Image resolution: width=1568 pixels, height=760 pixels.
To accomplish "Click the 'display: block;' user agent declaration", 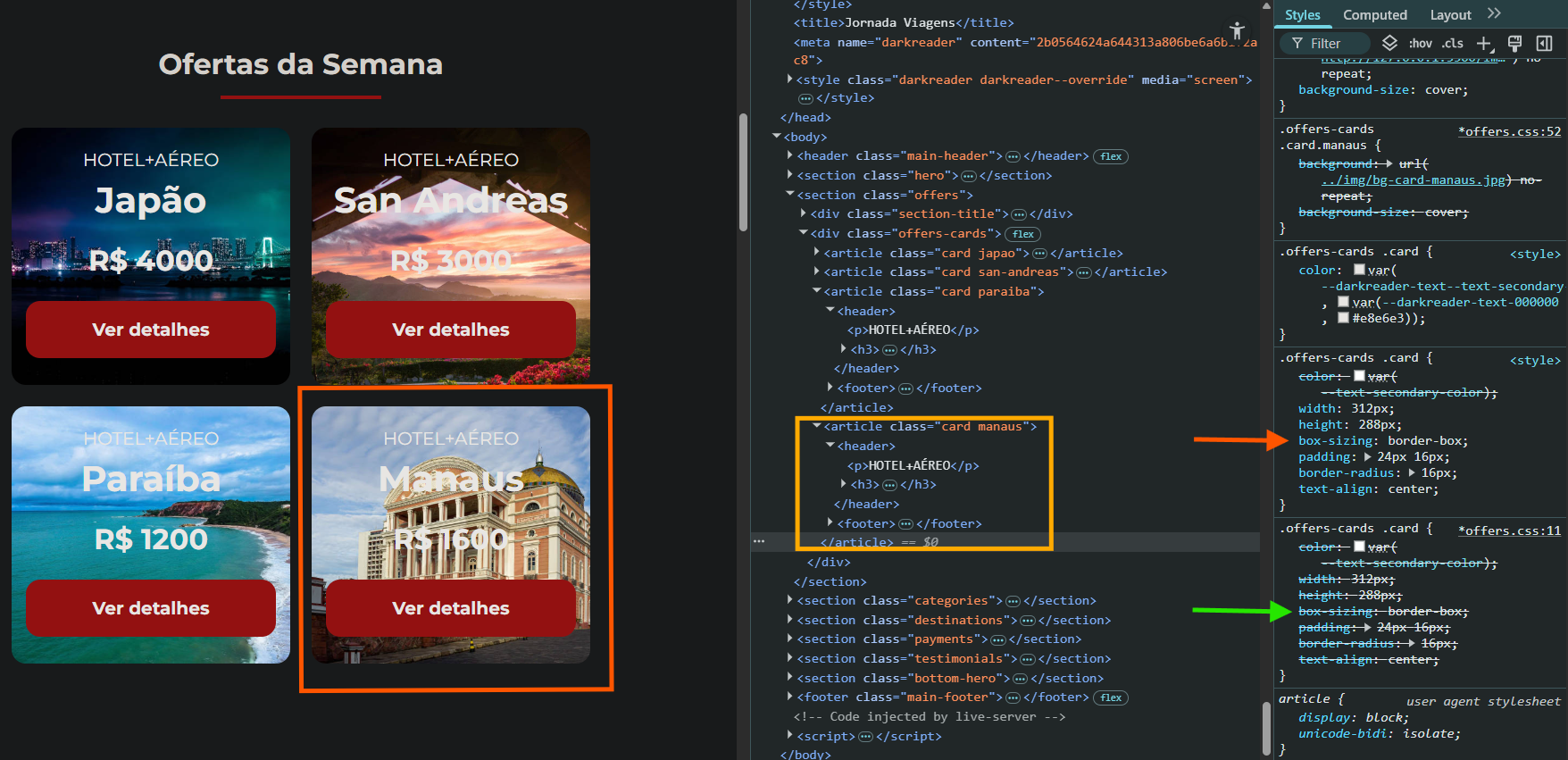I will tap(1354, 718).
